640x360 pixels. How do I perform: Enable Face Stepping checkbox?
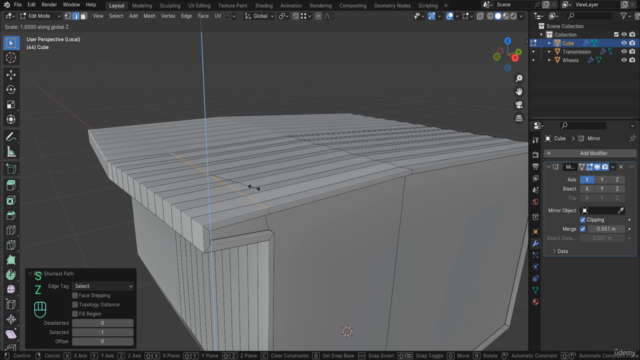(75, 296)
